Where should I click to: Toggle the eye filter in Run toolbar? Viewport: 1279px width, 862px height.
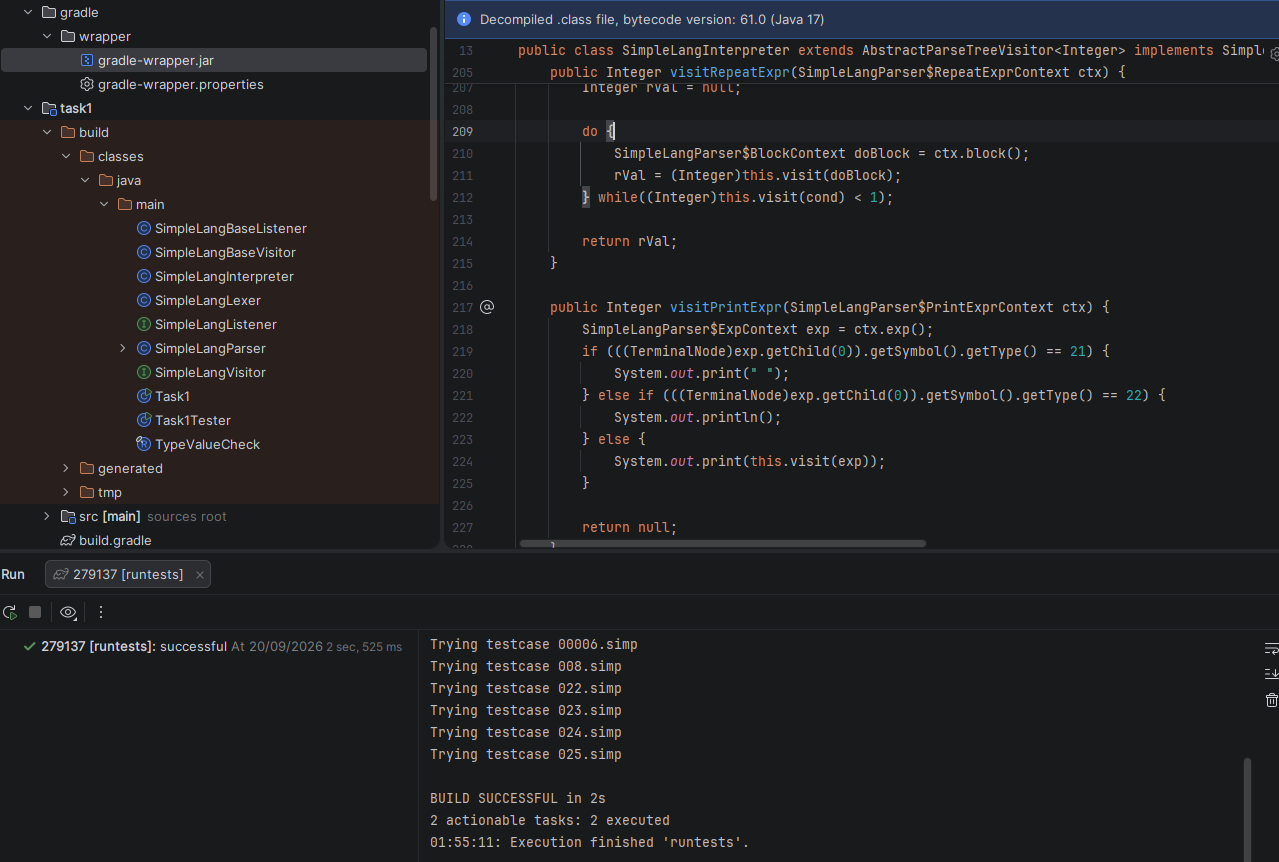[68, 612]
